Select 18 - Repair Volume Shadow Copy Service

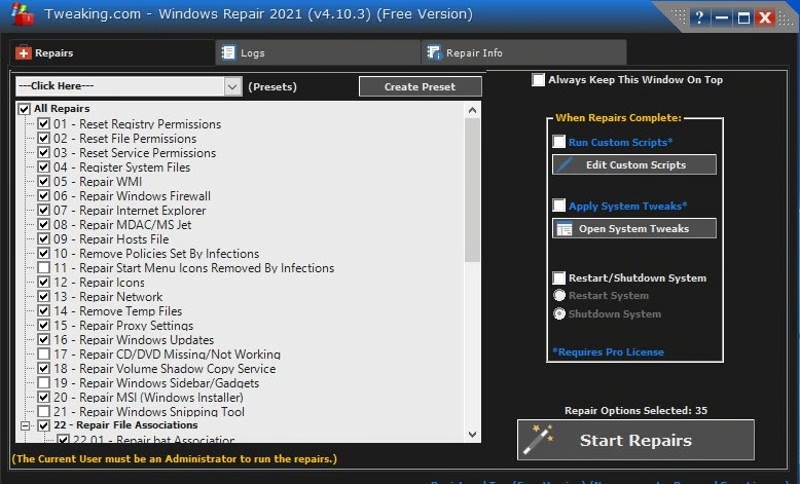[x=165, y=368]
